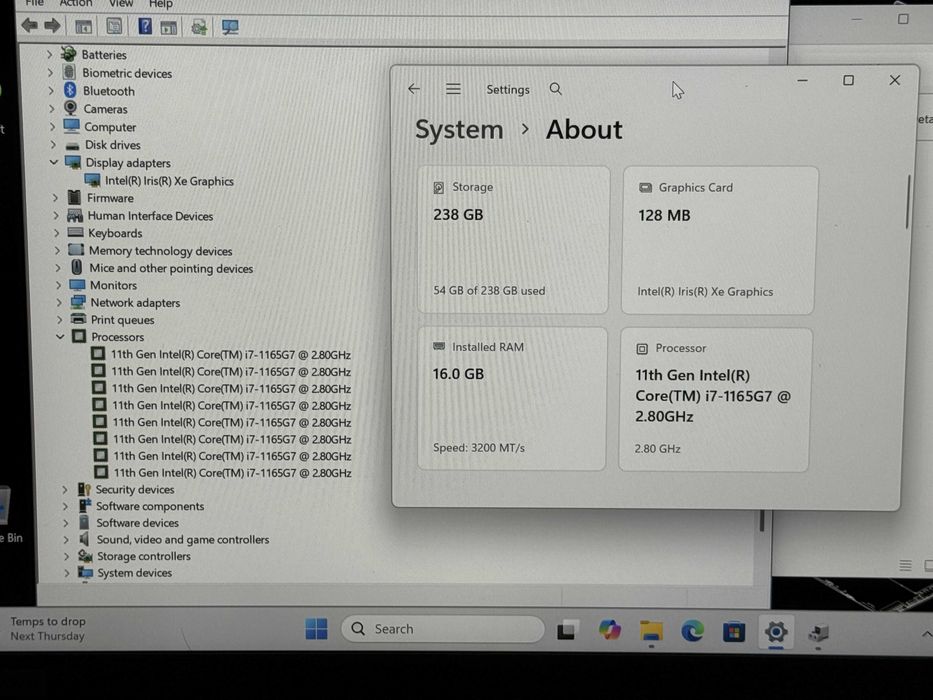Click the Storage card showing 238 GB
Image resolution: width=933 pixels, height=700 pixels.
point(513,240)
